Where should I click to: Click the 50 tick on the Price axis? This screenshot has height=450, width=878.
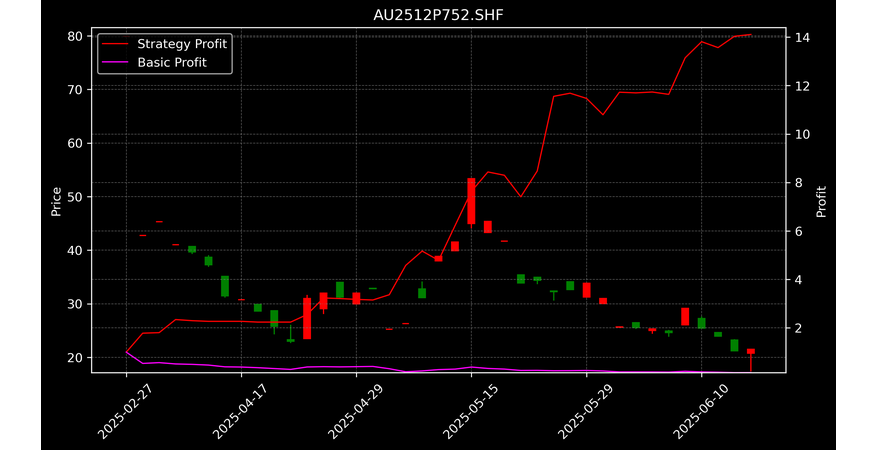point(76,197)
